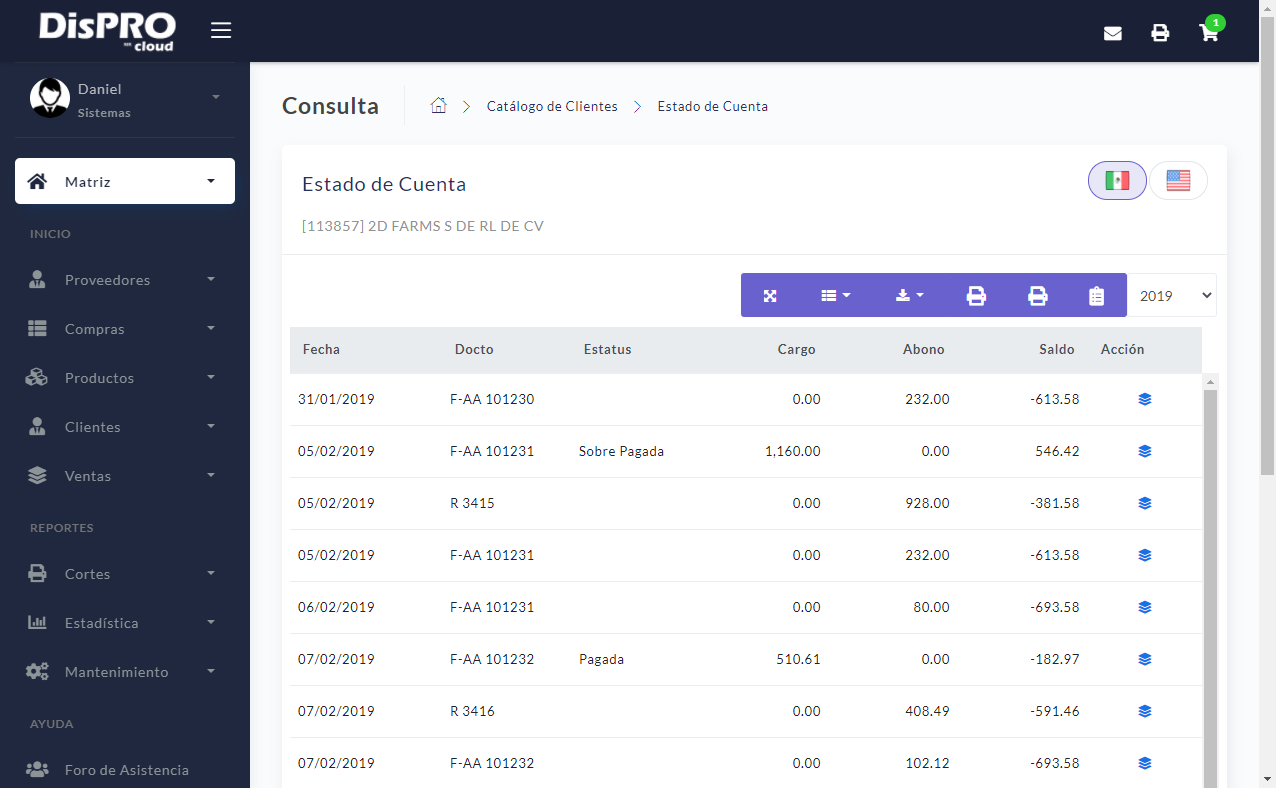Viewport: 1276px width, 788px height.
Task: Click the fullscreen expand icon on purple toolbar
Action: coord(770,295)
